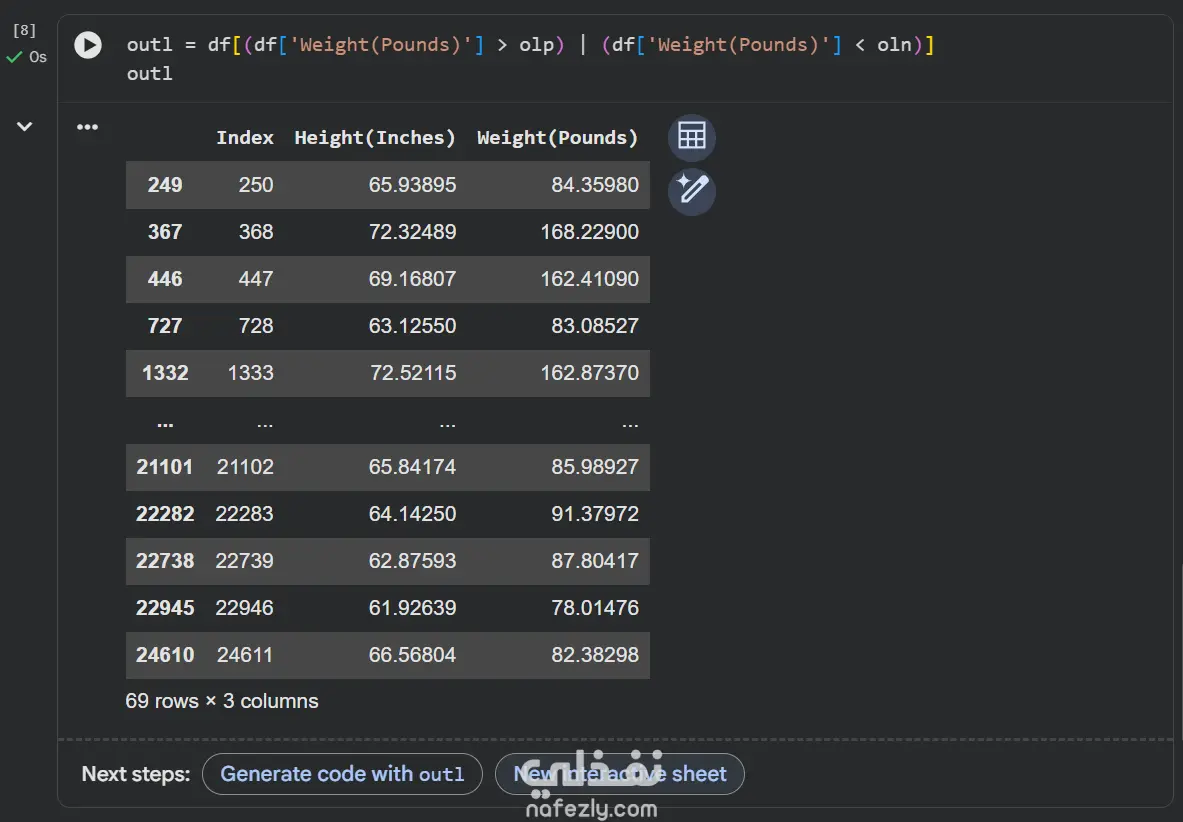Run the outl code cell
Image resolution: width=1183 pixels, height=822 pixels.
(x=88, y=45)
